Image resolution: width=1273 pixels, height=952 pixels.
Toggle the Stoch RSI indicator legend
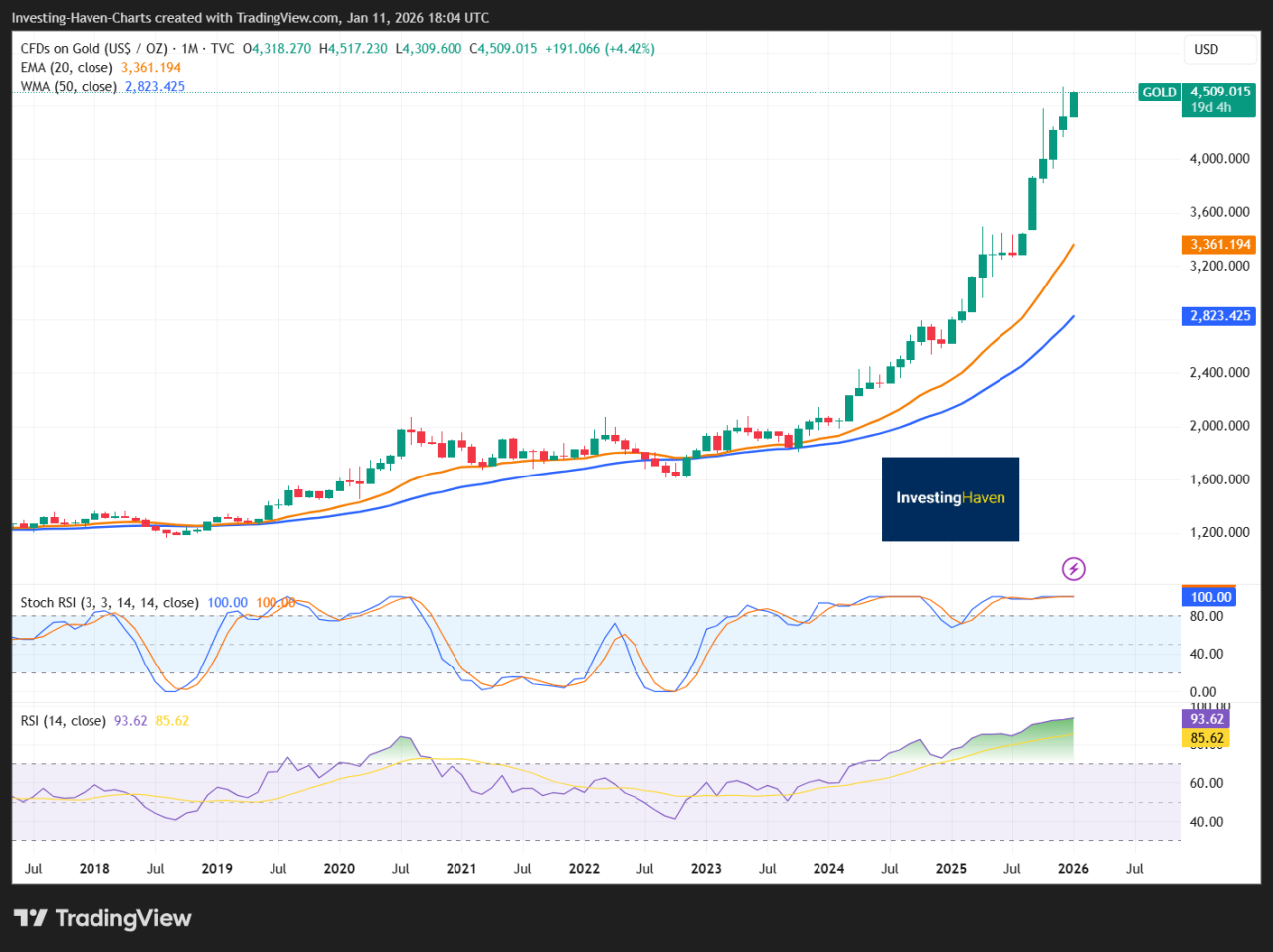(x=109, y=603)
